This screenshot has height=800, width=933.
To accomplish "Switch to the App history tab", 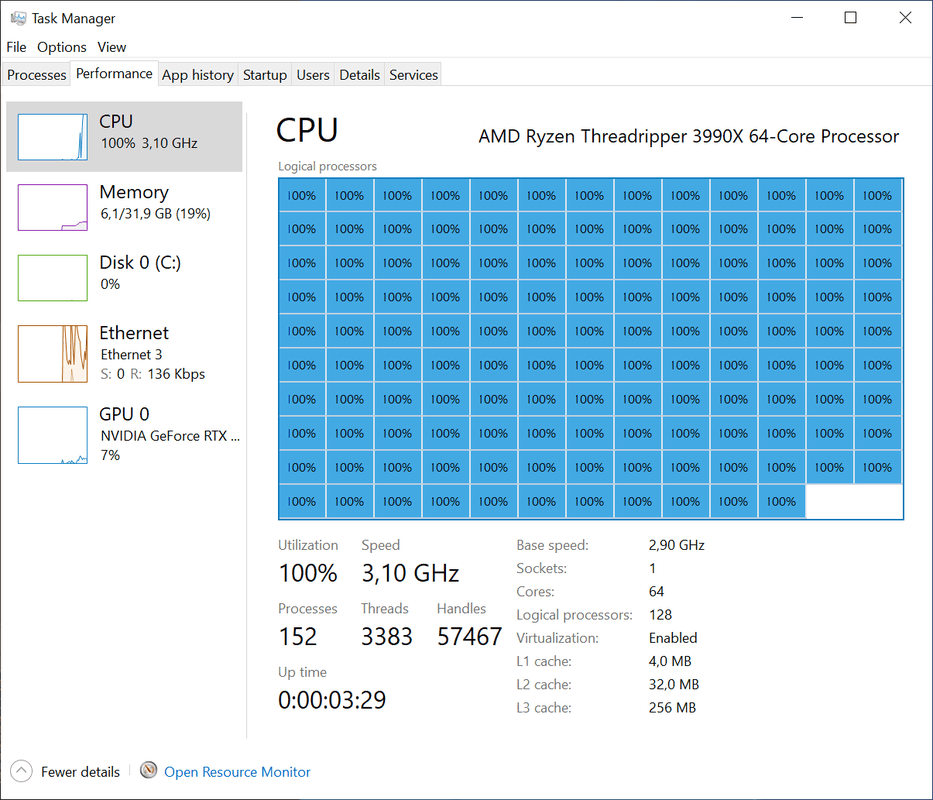I will (x=197, y=74).
